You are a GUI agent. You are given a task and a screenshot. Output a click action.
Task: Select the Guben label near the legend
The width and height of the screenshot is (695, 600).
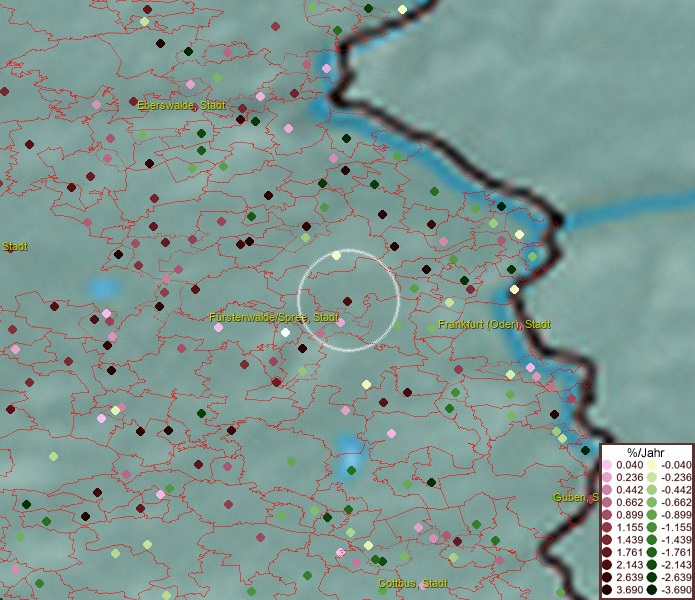(575, 497)
